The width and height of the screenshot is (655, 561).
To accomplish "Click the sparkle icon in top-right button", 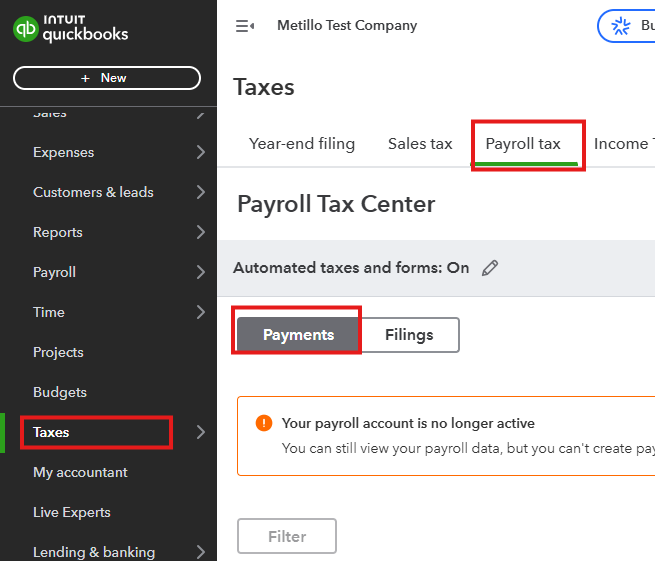I will pos(620,26).
